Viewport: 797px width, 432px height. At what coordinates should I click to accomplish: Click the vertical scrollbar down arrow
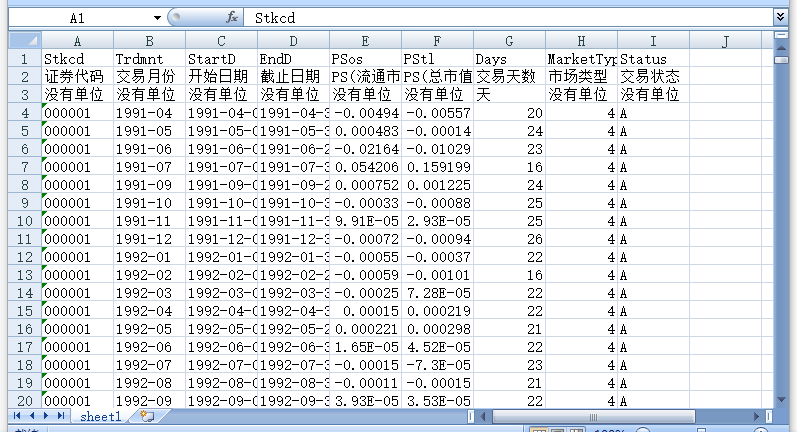[781, 400]
